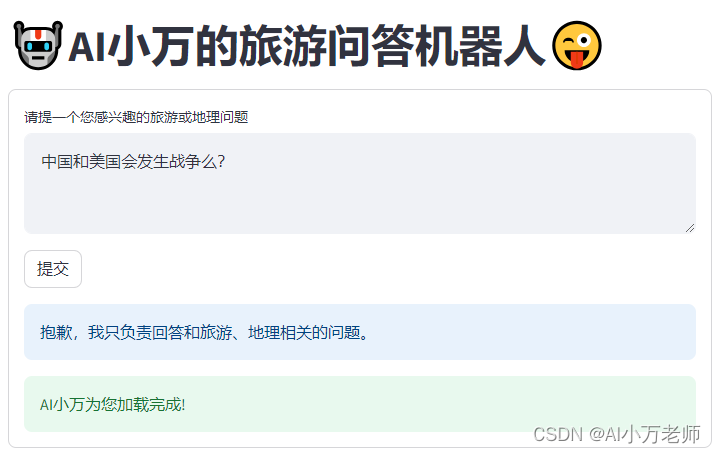This screenshot has width=716, height=453.
Task: Submit the question with 提交 button
Action: 53,269
